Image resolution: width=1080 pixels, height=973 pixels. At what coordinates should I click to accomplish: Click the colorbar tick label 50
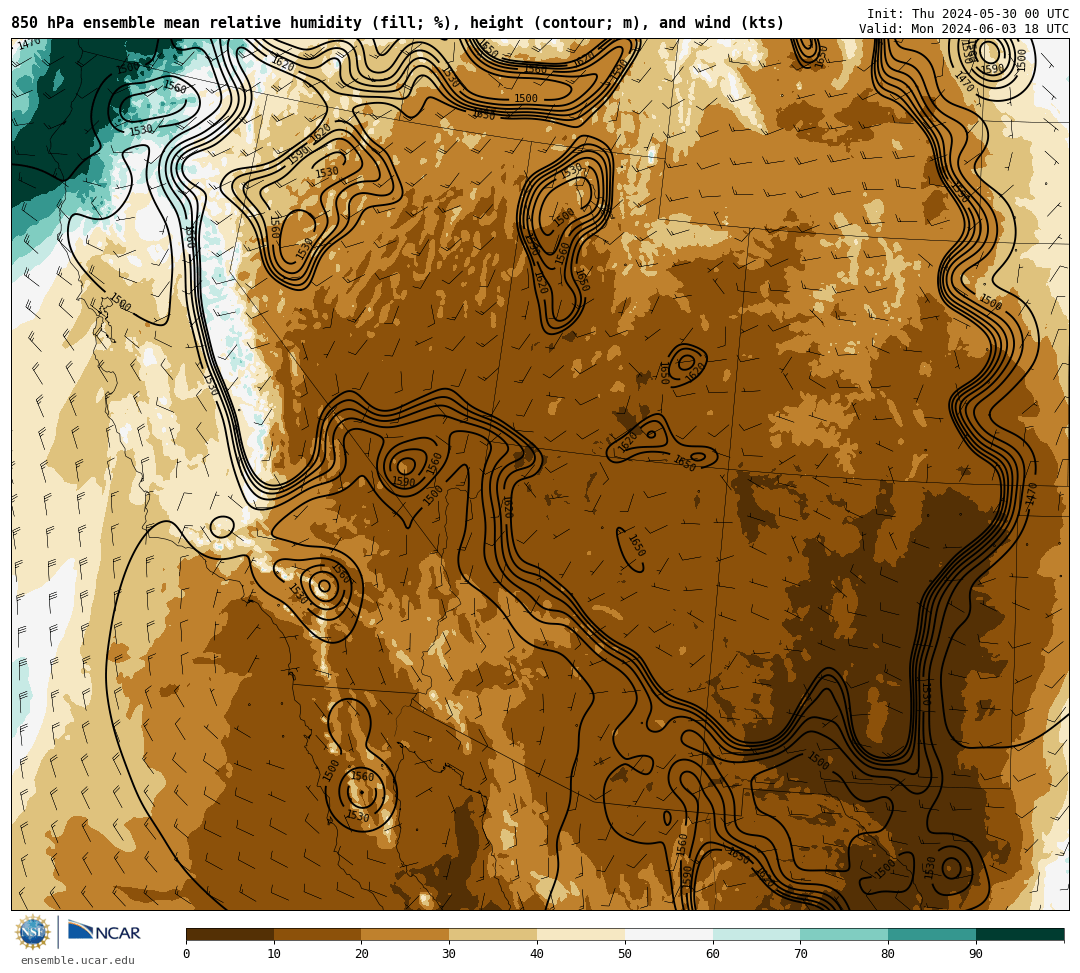point(625,954)
